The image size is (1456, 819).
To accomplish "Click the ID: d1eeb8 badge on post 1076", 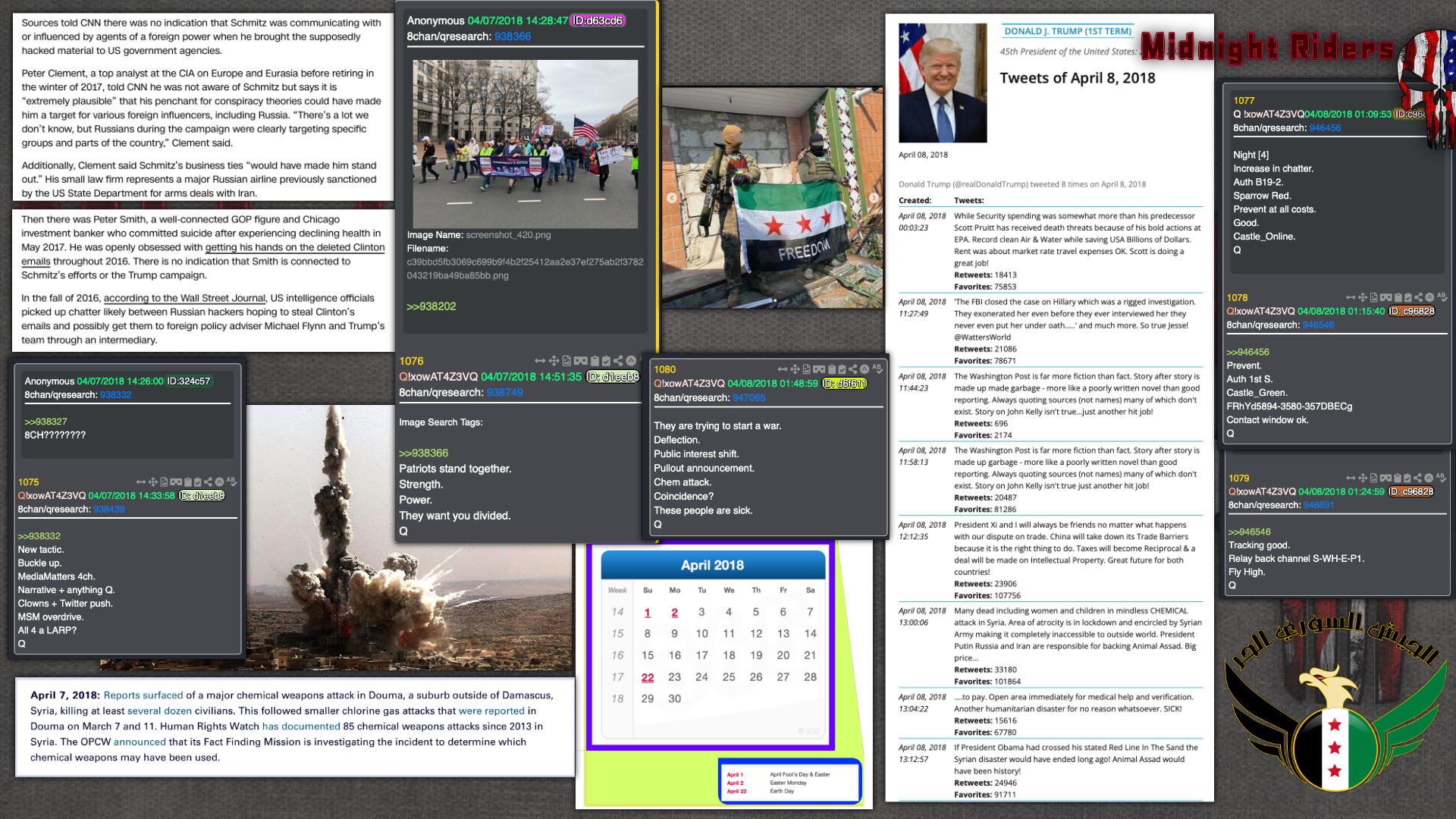I will [x=613, y=377].
